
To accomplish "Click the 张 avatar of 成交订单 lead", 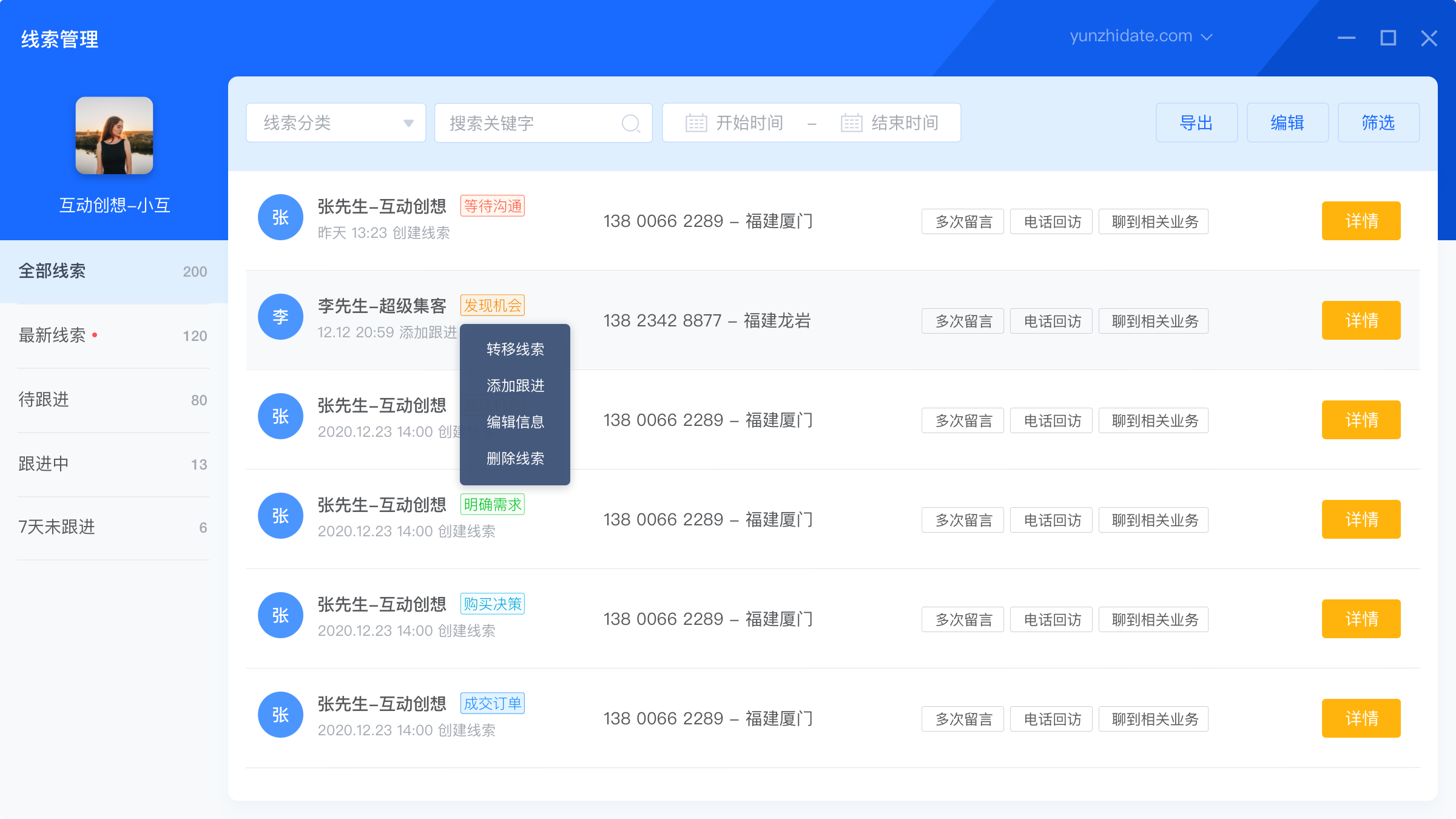I will point(280,715).
